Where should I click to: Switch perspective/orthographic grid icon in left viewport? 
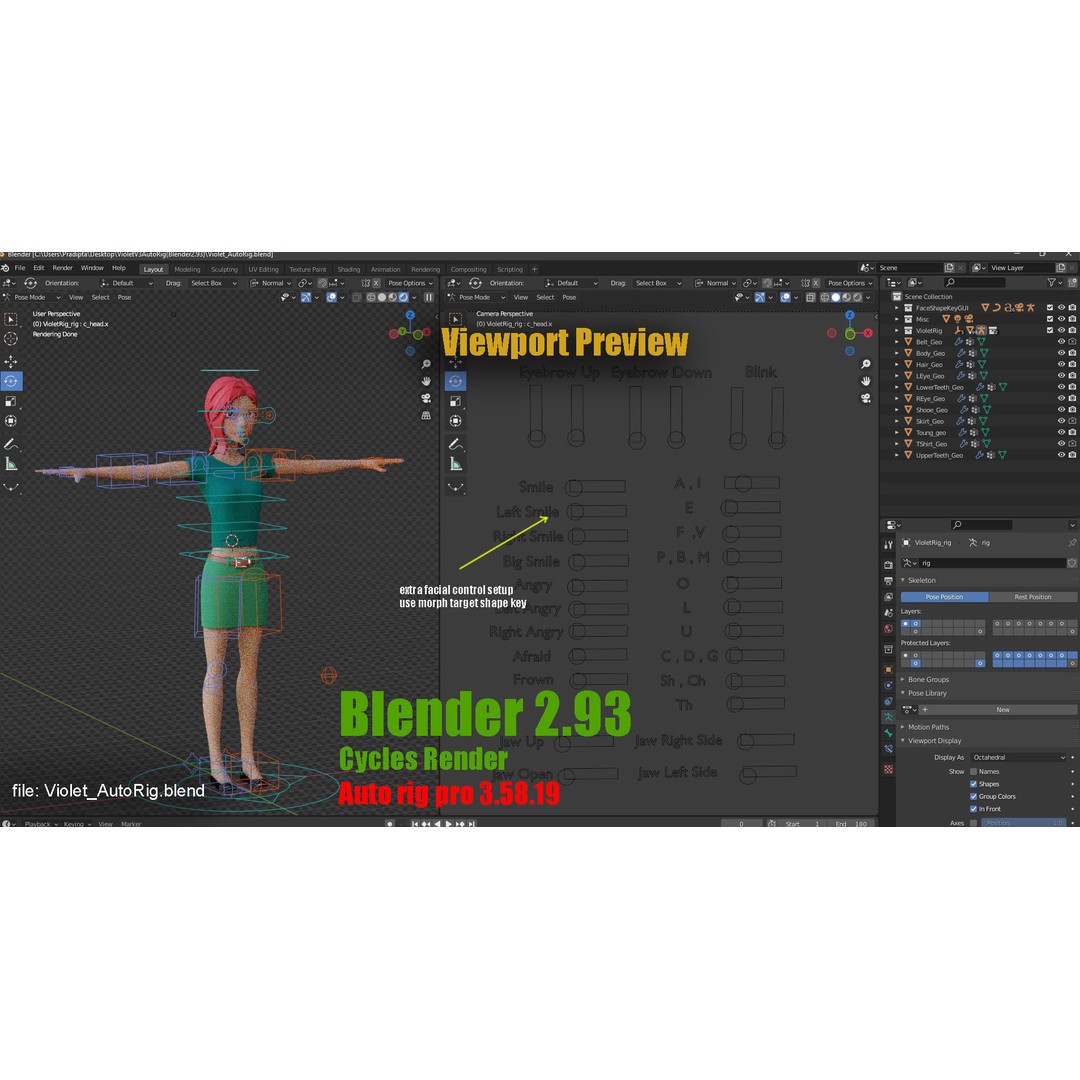[x=426, y=415]
